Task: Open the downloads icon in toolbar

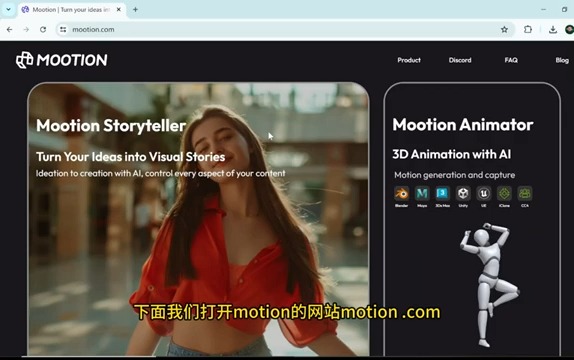Action: pyautogui.click(x=553, y=30)
